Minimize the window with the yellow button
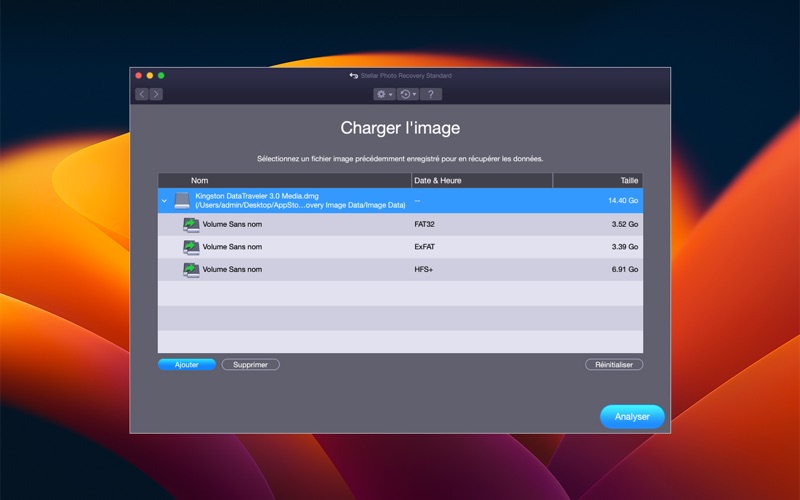This screenshot has width=800, height=500. 149,76
